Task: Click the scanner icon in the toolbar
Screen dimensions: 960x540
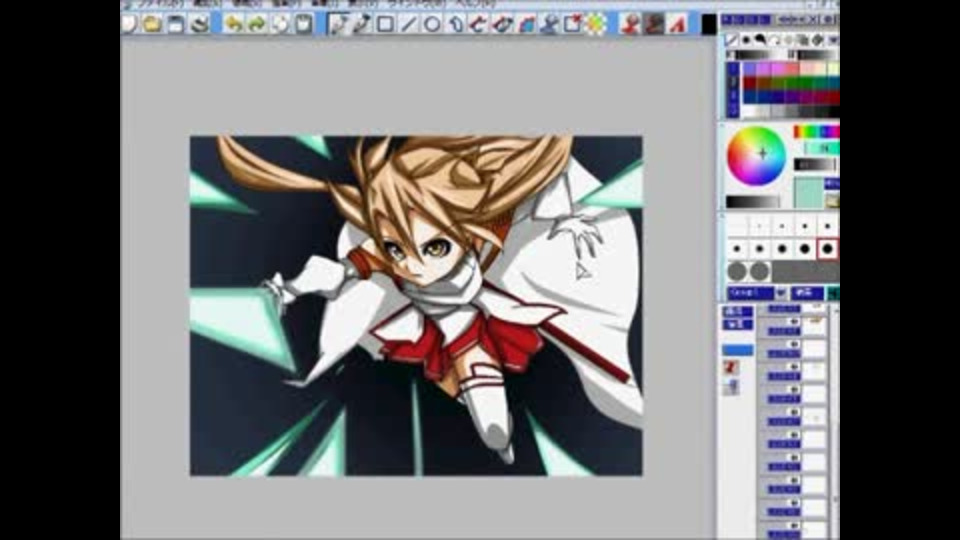Action: tap(199, 24)
